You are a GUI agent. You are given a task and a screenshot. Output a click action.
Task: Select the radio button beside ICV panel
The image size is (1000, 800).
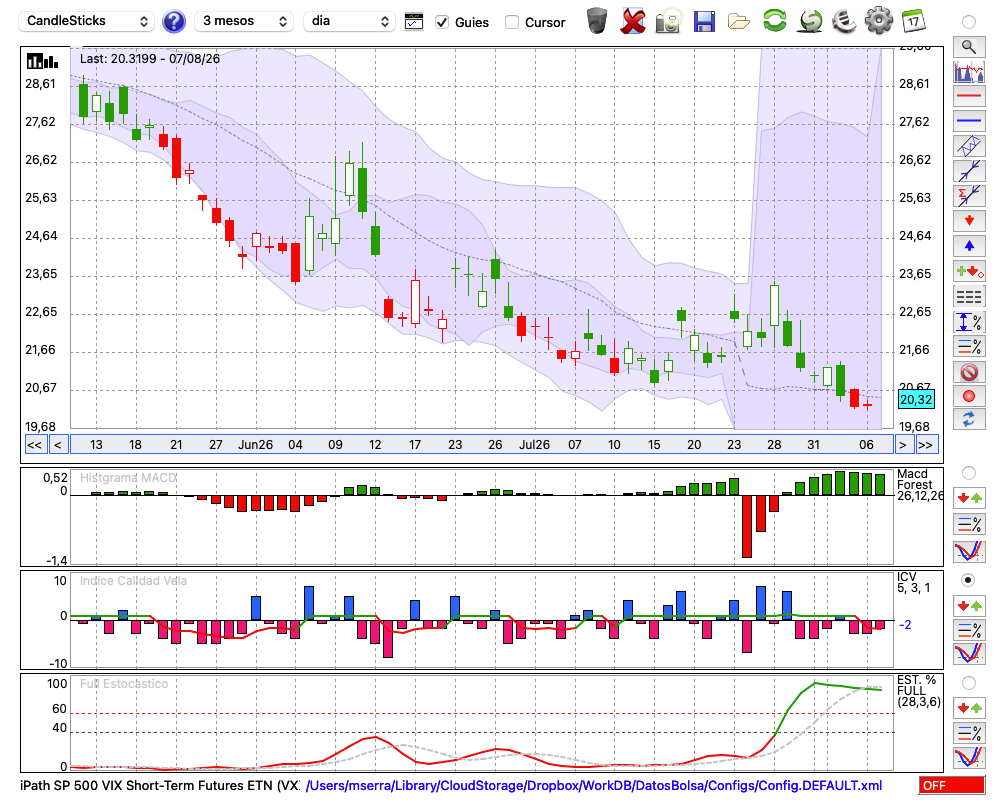pos(968,580)
